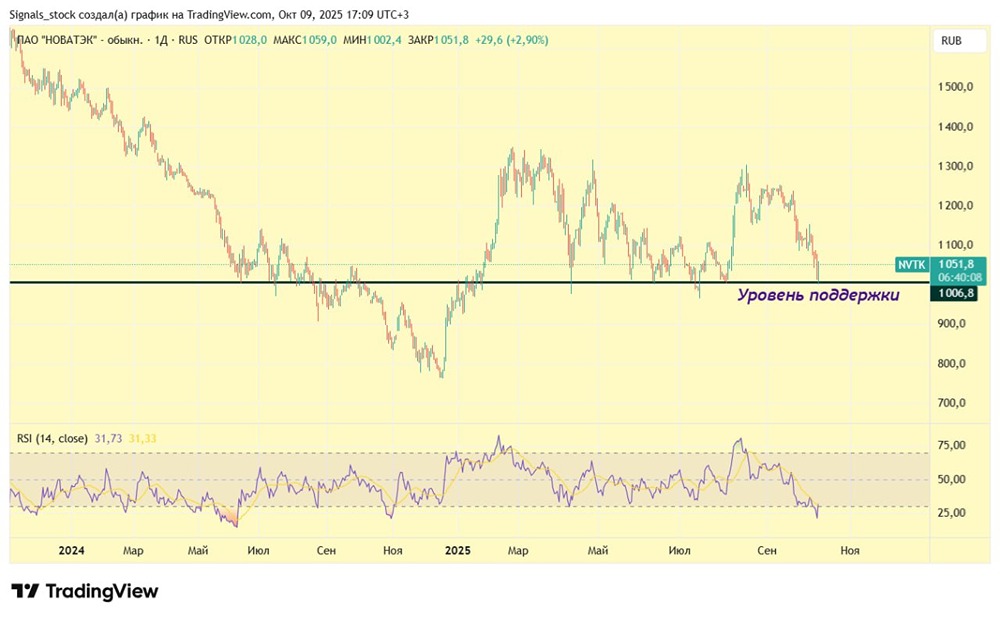
Task: Click the 2024 year label on time axis
Action: 71,550
